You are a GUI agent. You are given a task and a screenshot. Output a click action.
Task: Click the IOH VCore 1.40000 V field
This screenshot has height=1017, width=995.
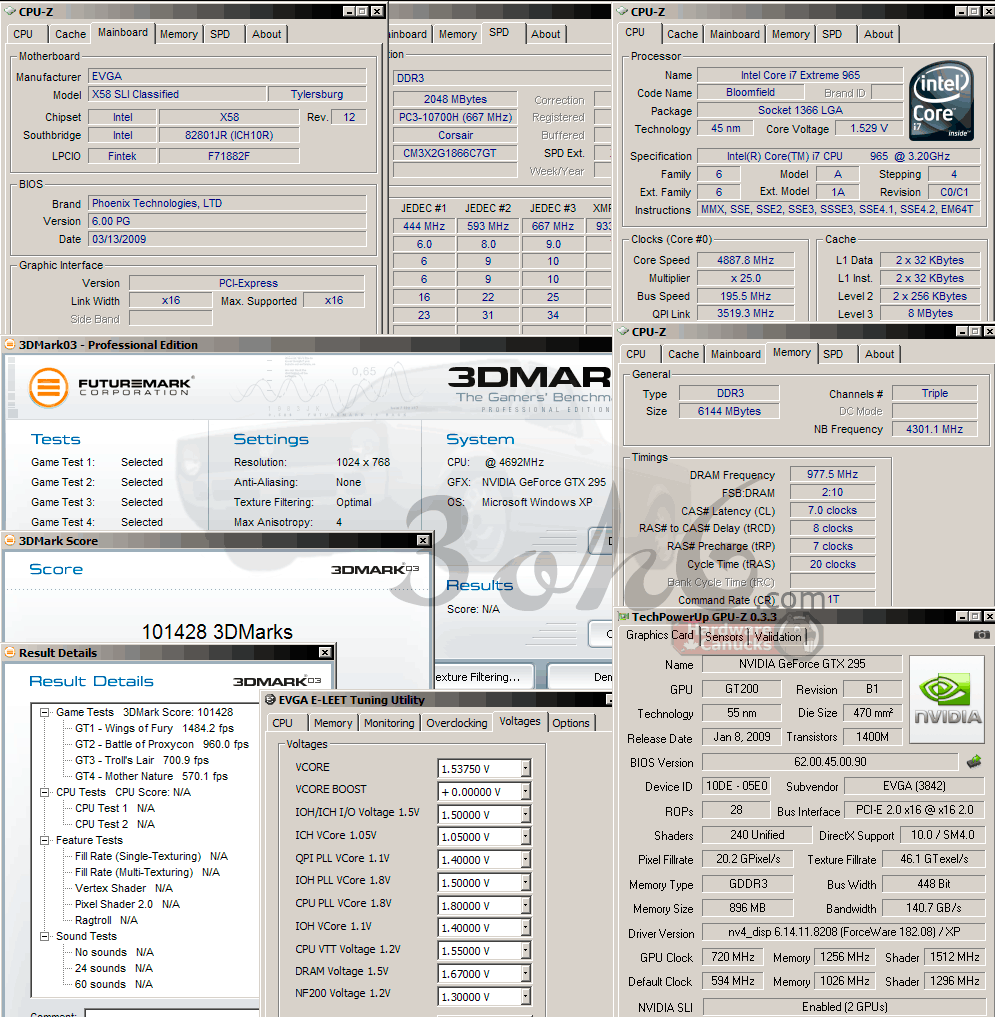(480, 928)
